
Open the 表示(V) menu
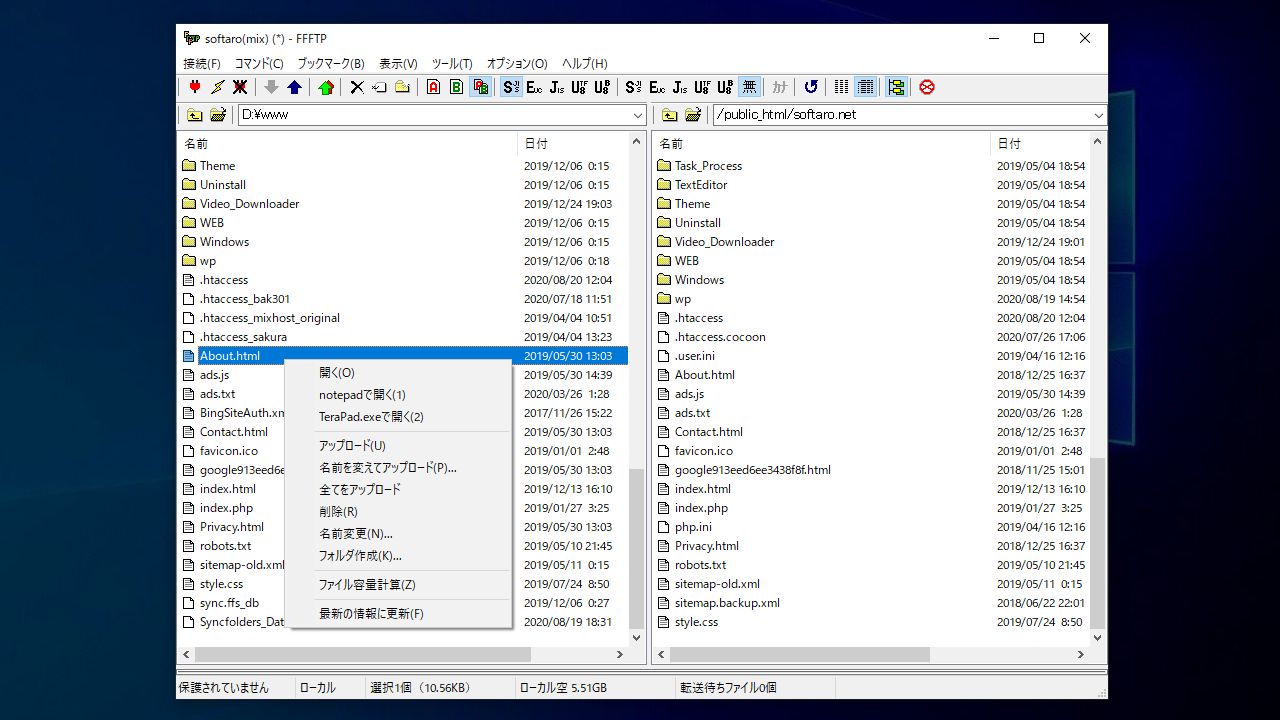398,63
